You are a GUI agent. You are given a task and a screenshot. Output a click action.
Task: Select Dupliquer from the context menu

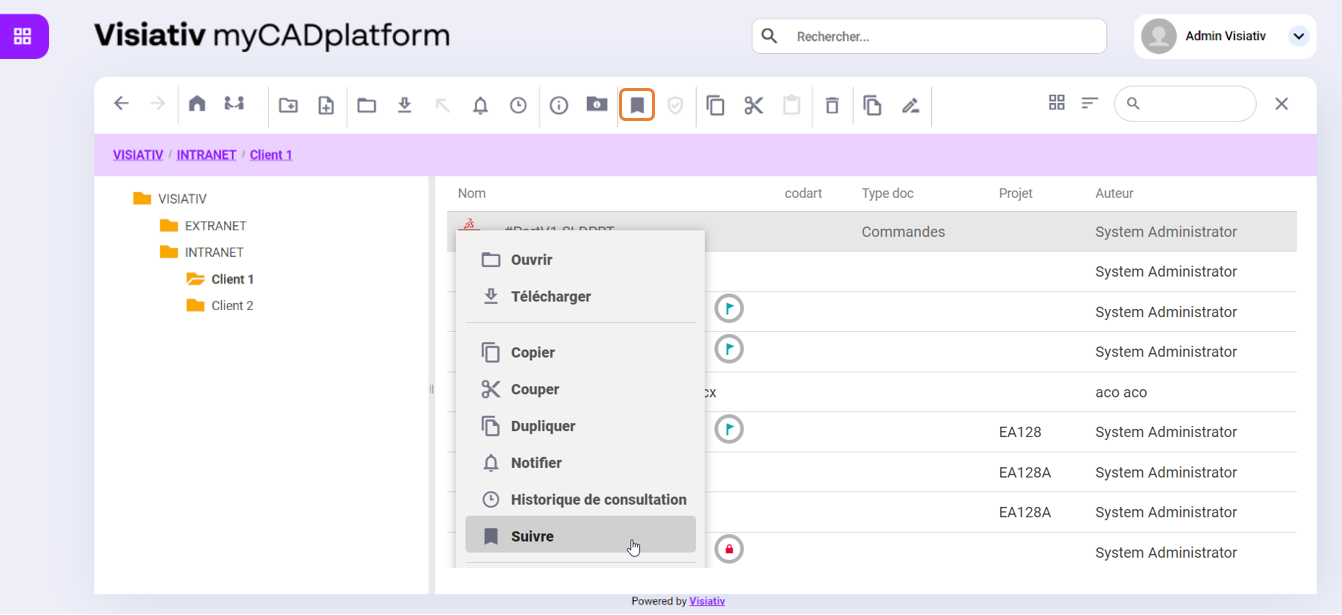tap(543, 426)
